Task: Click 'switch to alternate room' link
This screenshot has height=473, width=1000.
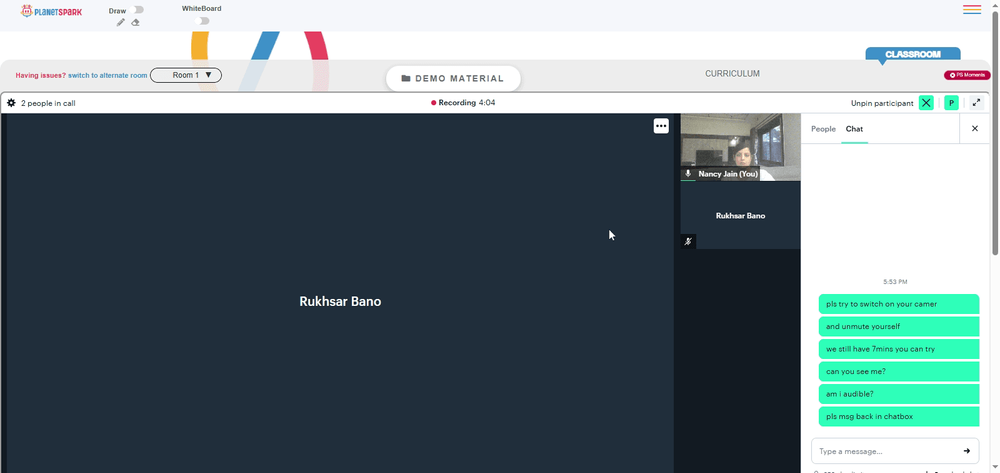Action: (x=108, y=75)
